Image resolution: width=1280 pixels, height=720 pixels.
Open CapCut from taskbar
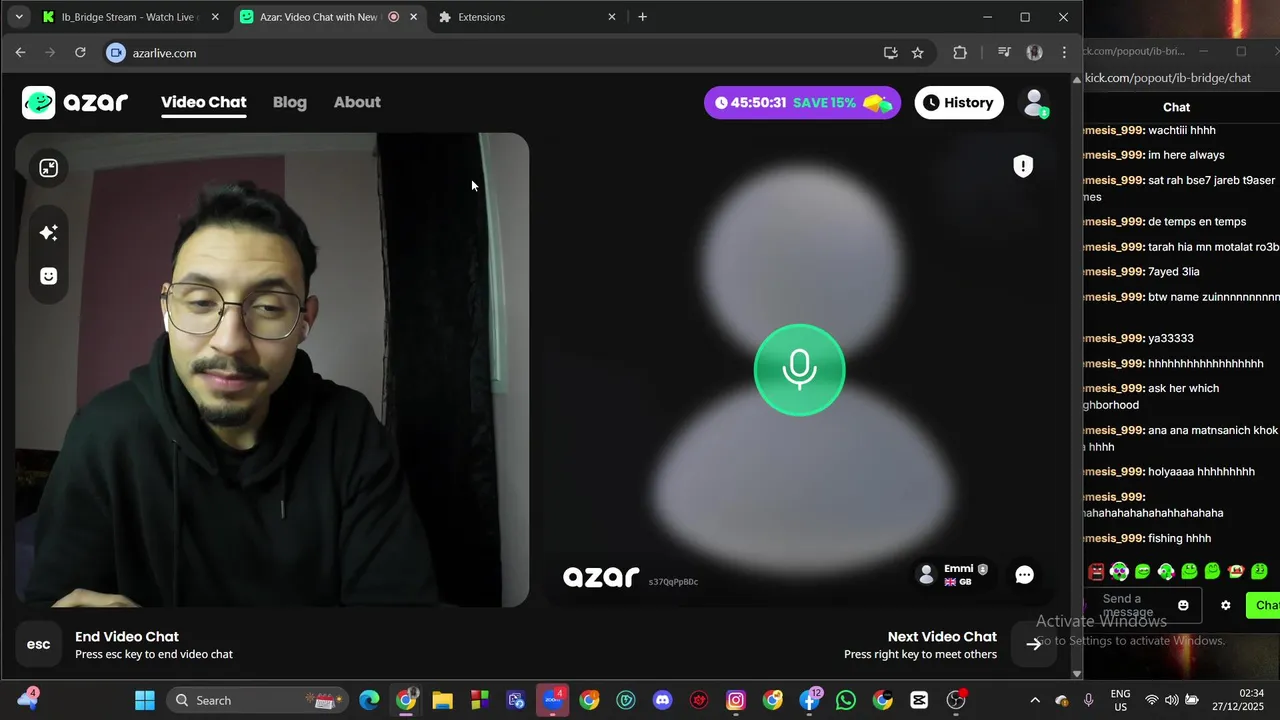click(919, 700)
